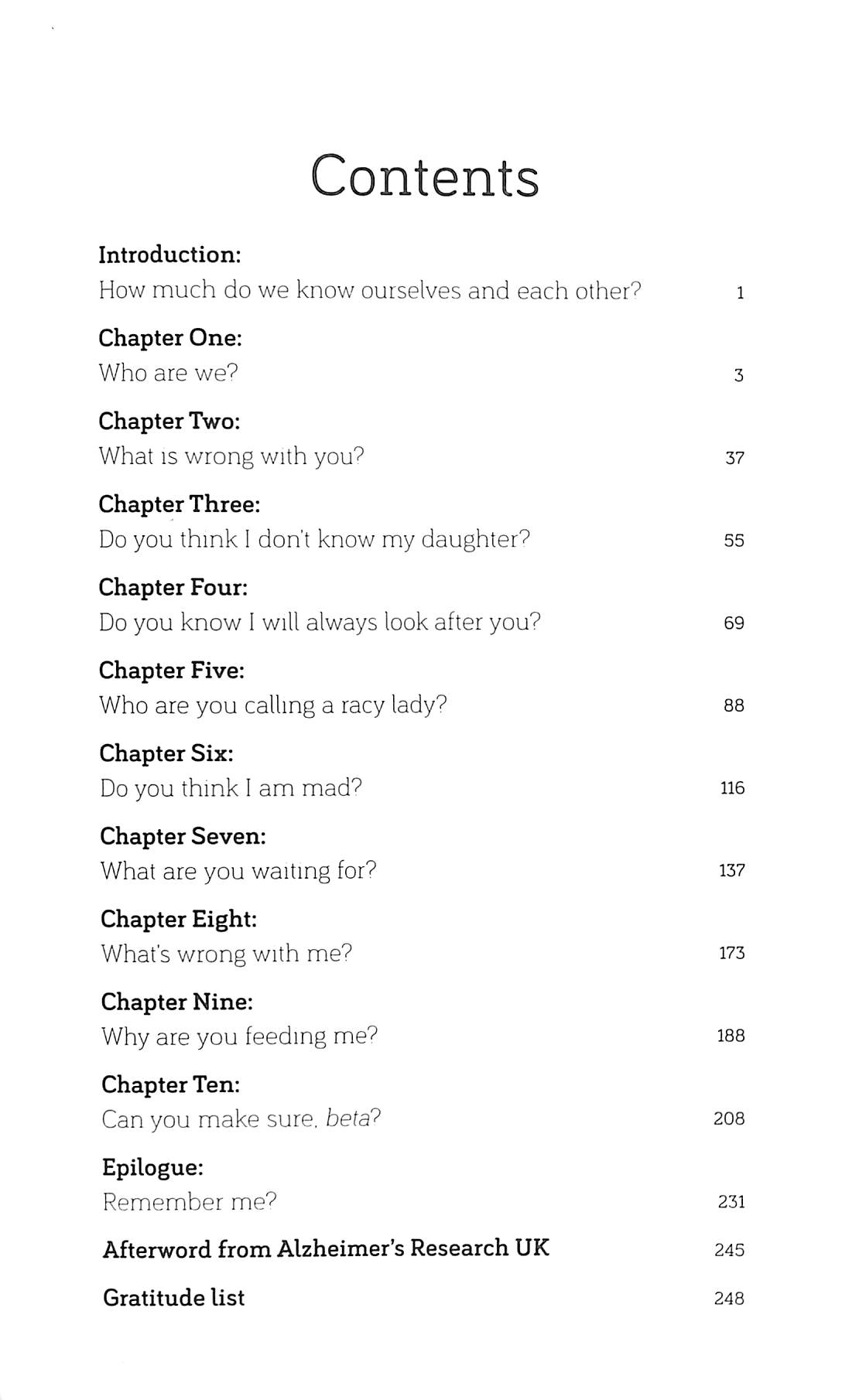
Task: Click page number 116
Action: click(731, 788)
